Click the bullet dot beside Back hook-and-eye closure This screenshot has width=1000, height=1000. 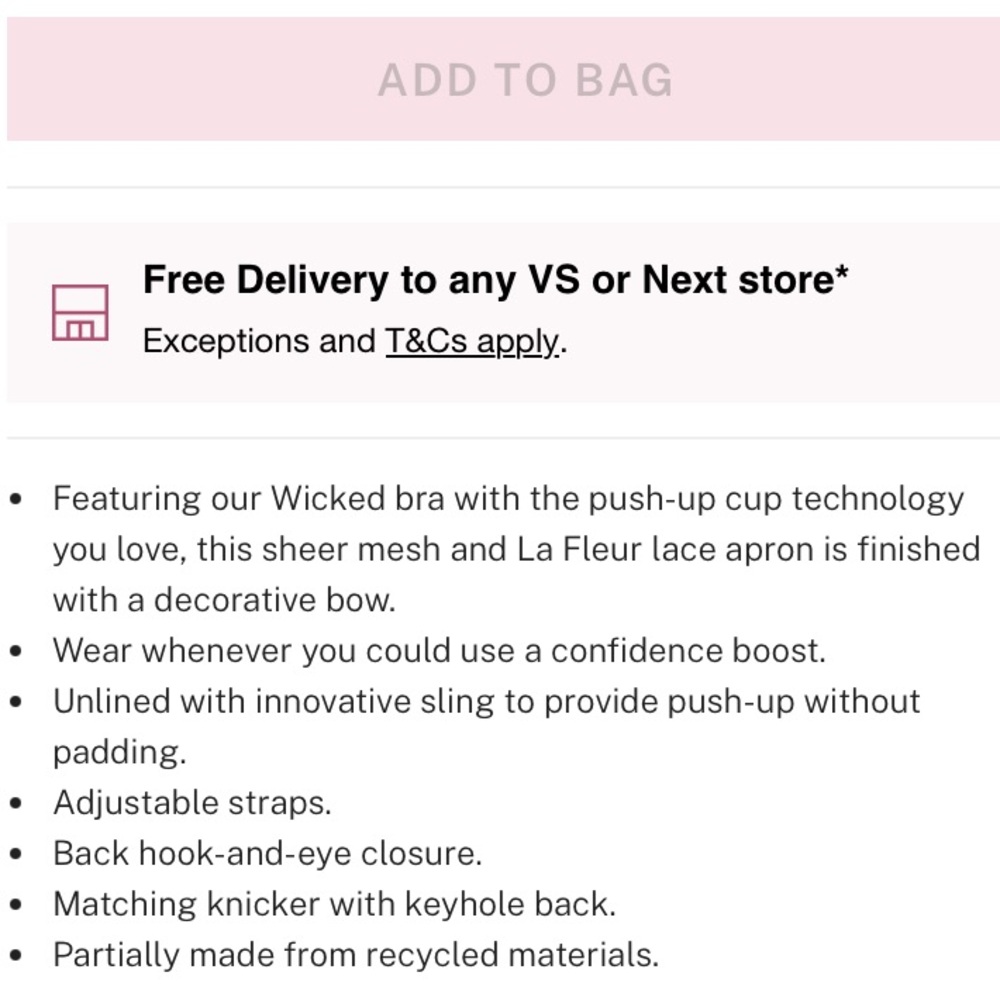[x=17, y=855]
